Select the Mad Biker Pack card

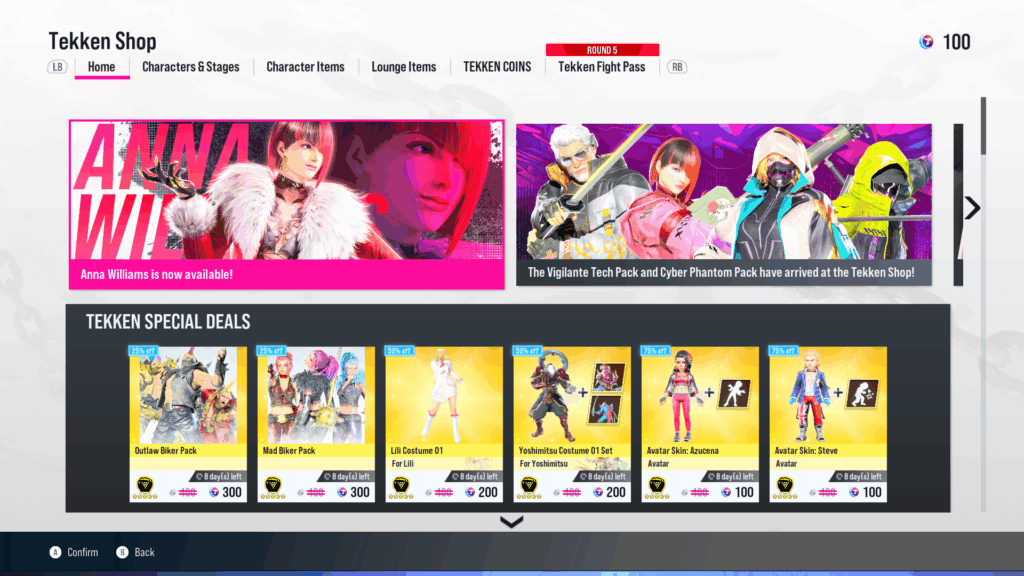[316, 424]
